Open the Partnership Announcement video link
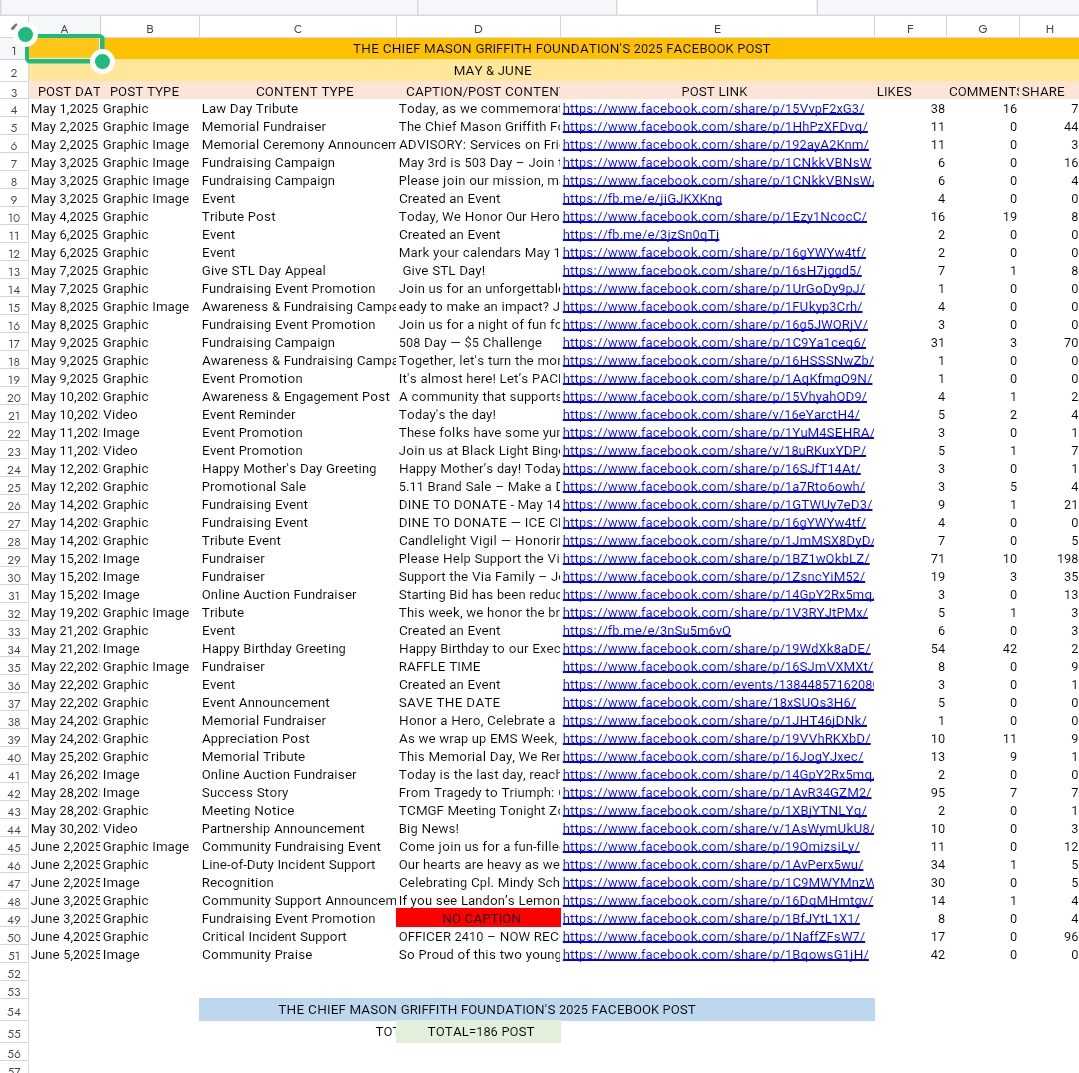 [718, 829]
